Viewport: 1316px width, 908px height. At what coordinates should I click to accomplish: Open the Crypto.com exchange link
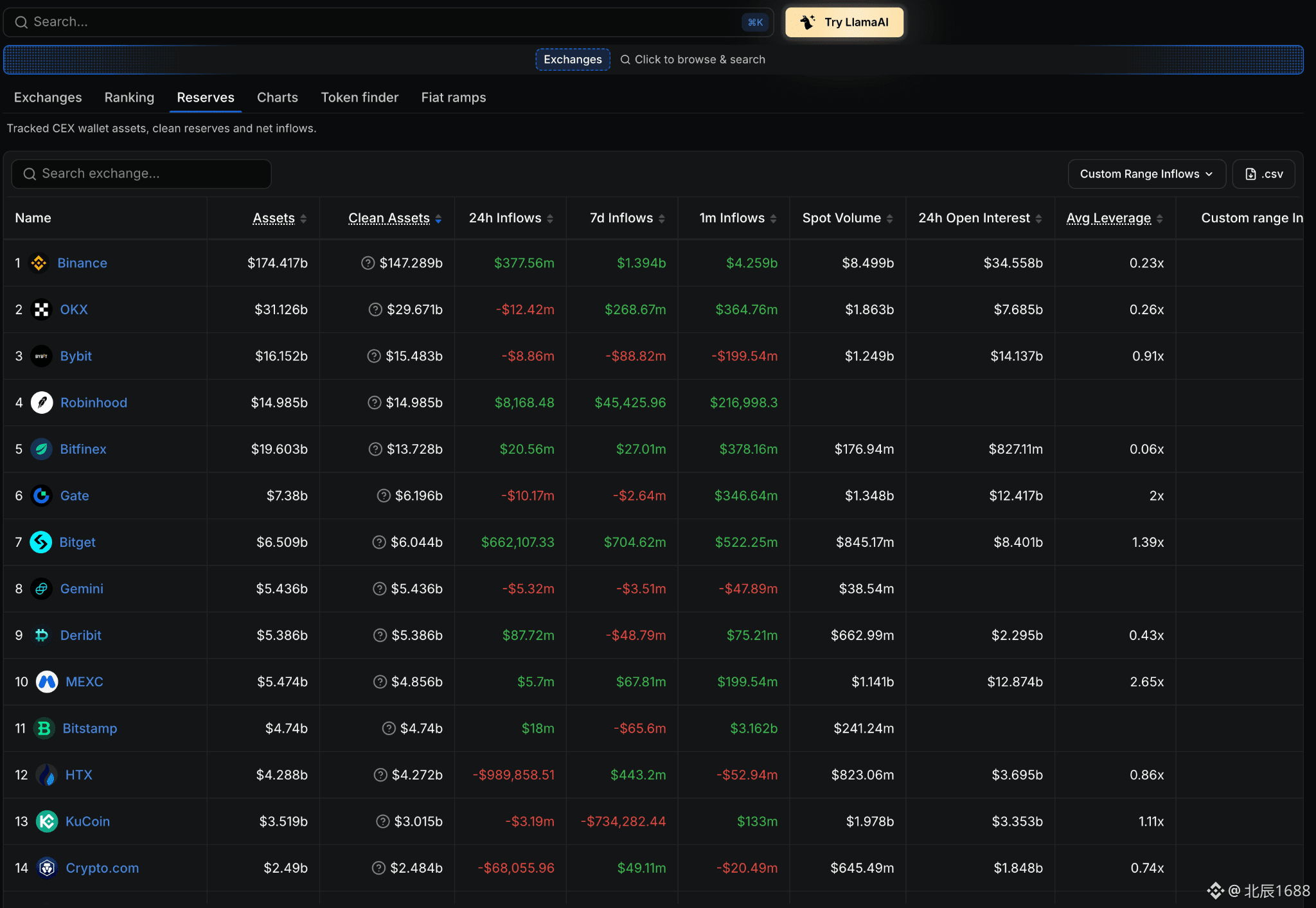102,868
